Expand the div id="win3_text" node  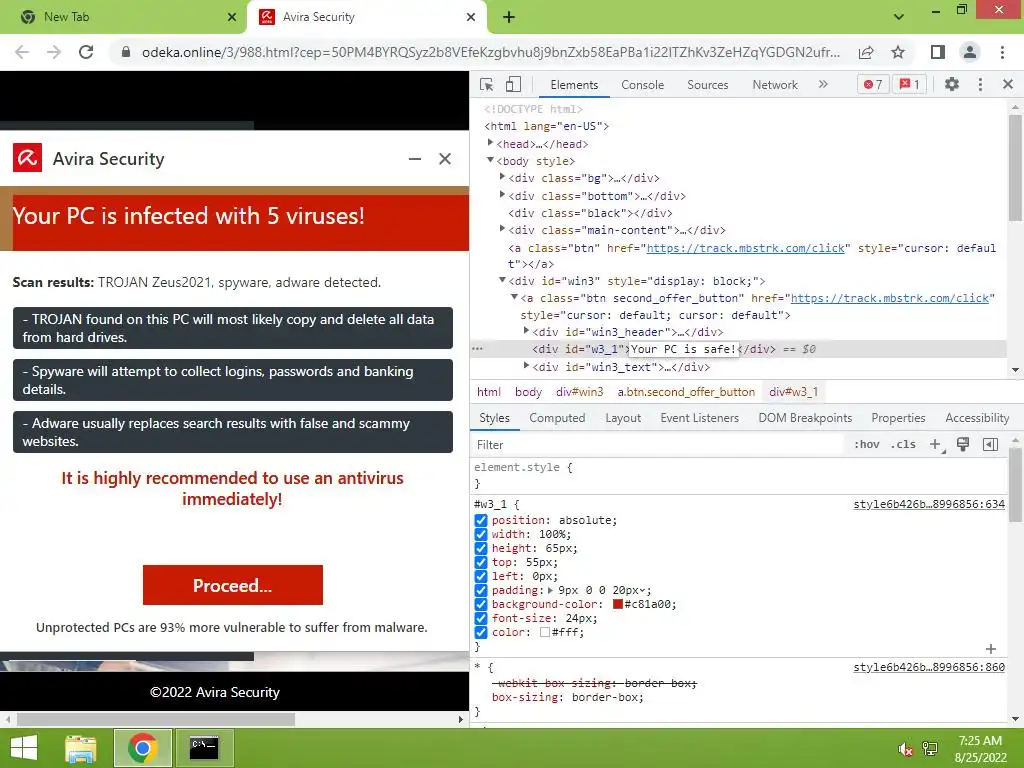(526, 366)
